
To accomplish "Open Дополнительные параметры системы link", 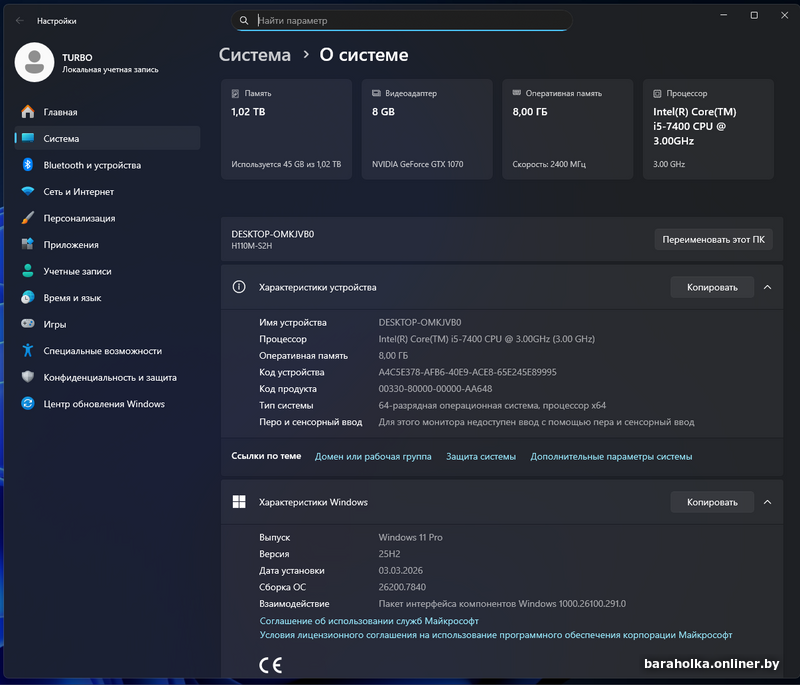I will click(611, 456).
